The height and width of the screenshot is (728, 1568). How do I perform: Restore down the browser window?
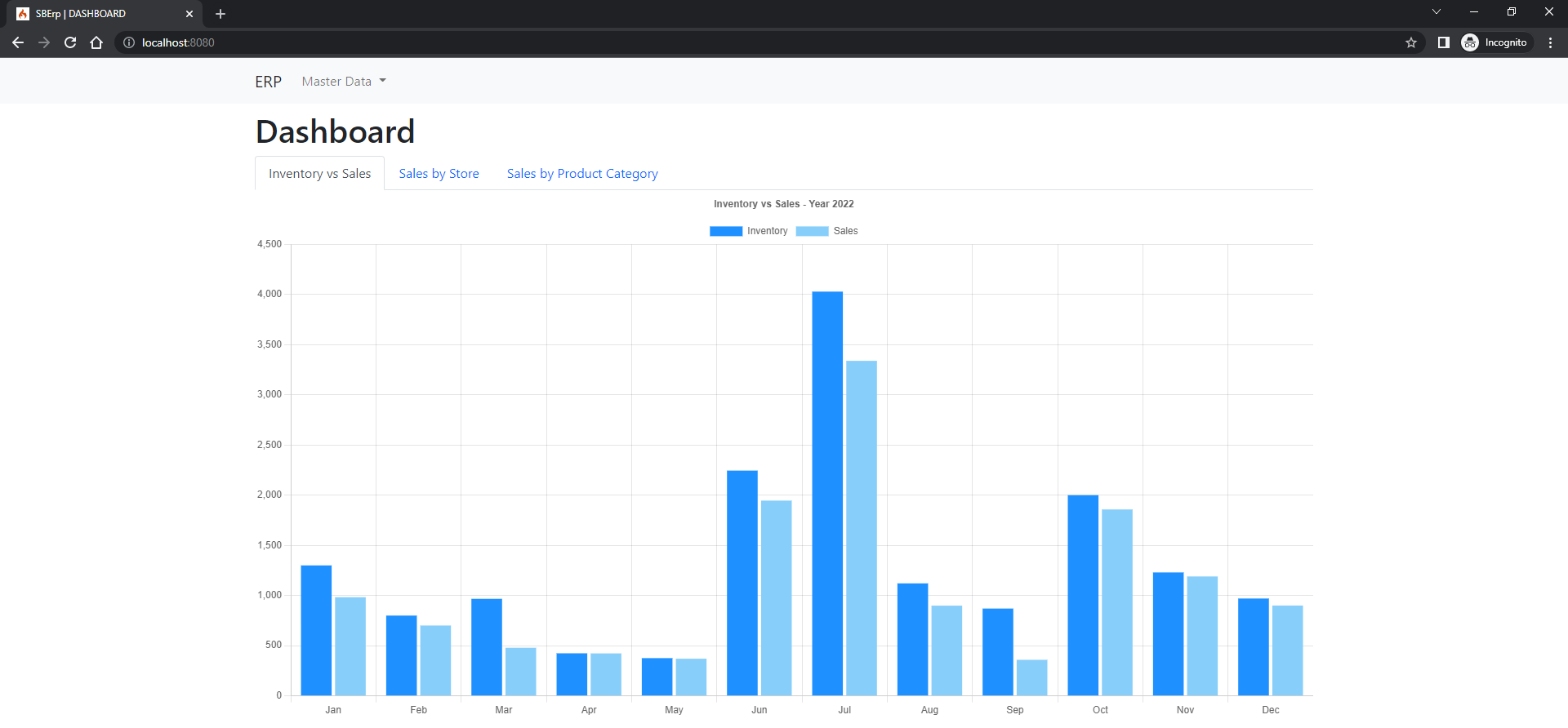[1512, 11]
